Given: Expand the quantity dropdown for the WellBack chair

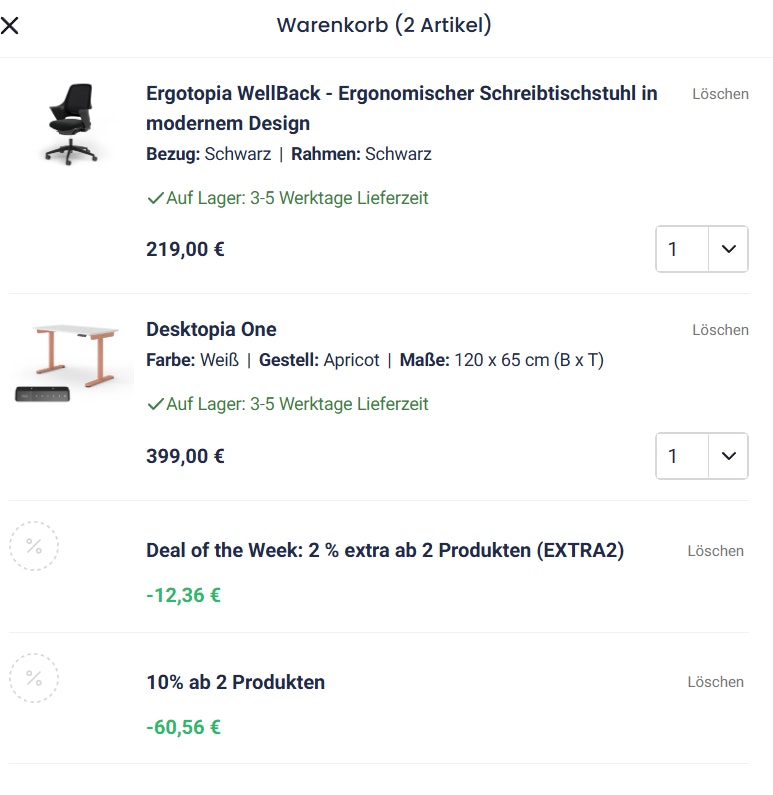Looking at the screenshot, I should (x=701, y=249).
